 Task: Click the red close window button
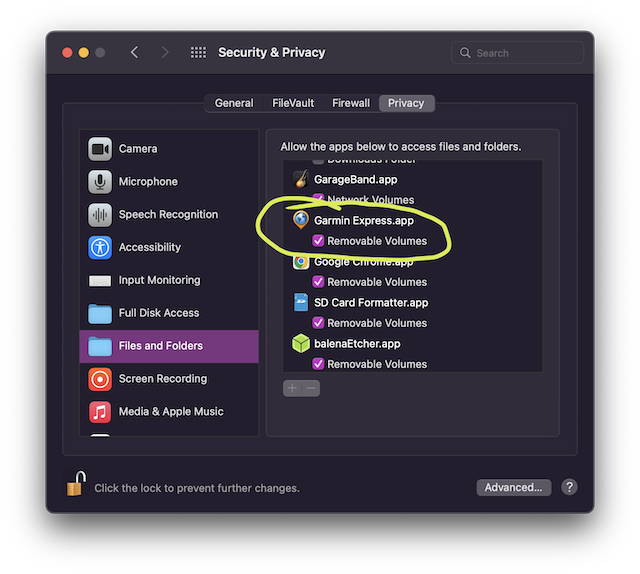(x=67, y=53)
